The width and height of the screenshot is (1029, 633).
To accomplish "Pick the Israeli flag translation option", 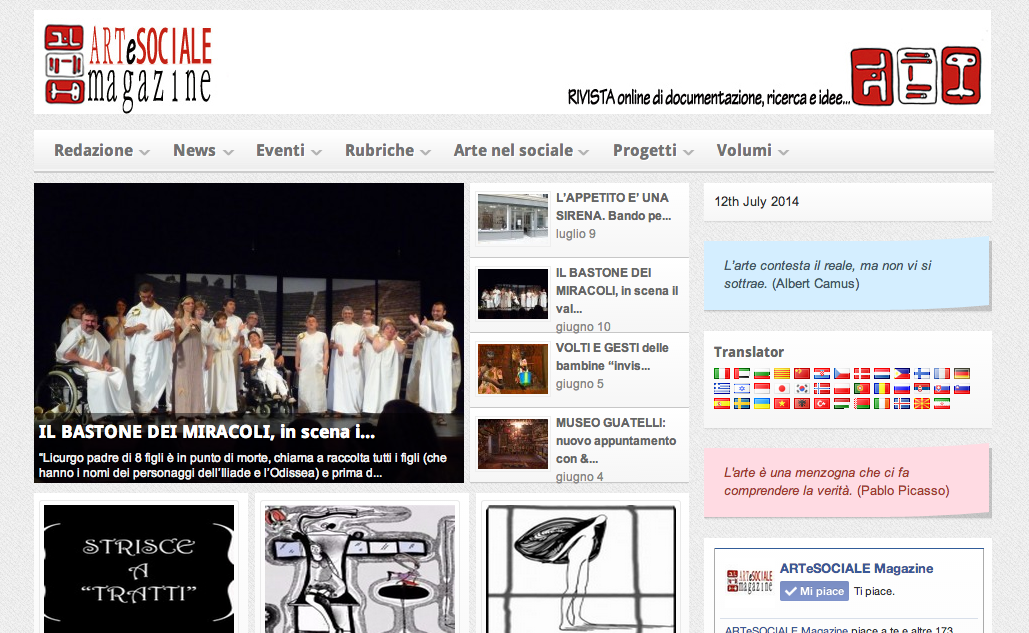I will [x=742, y=388].
